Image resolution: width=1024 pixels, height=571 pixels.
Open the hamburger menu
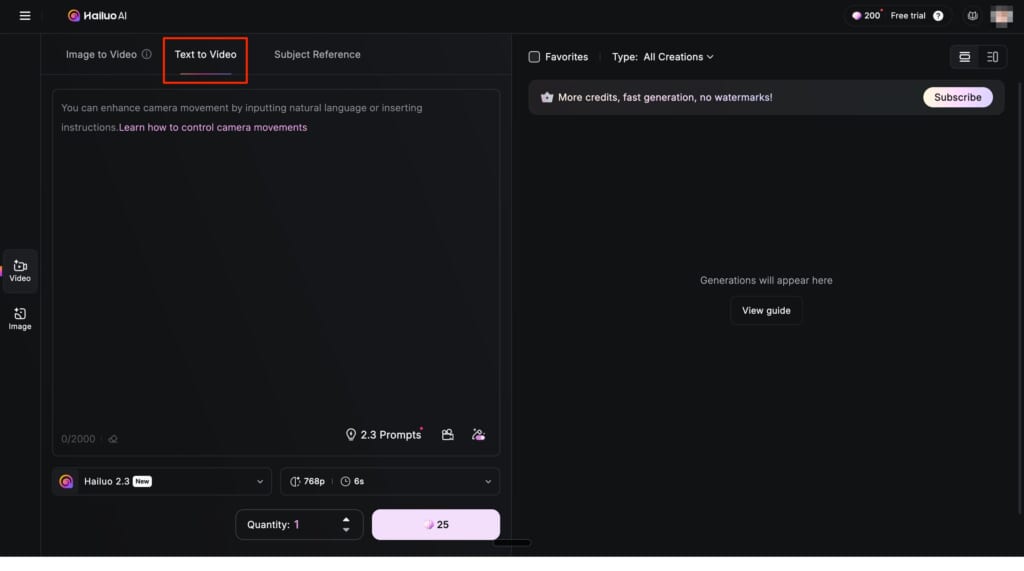point(25,16)
